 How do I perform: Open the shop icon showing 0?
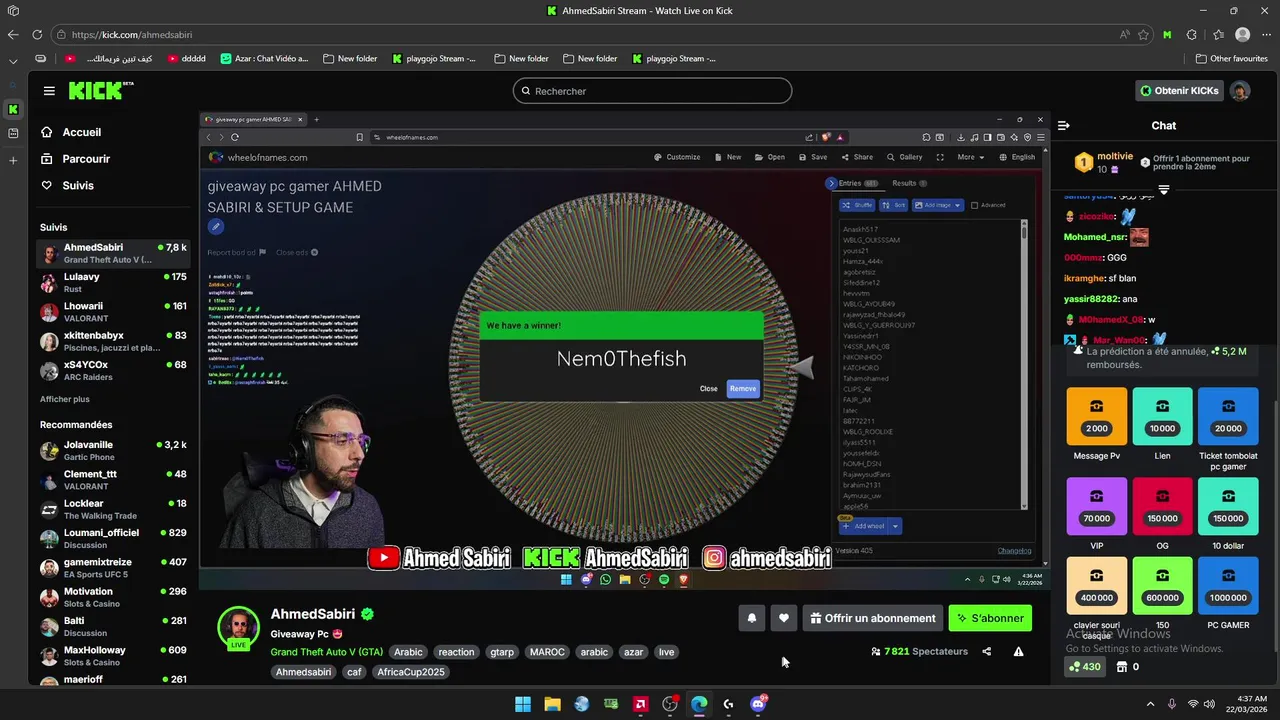[1128, 667]
